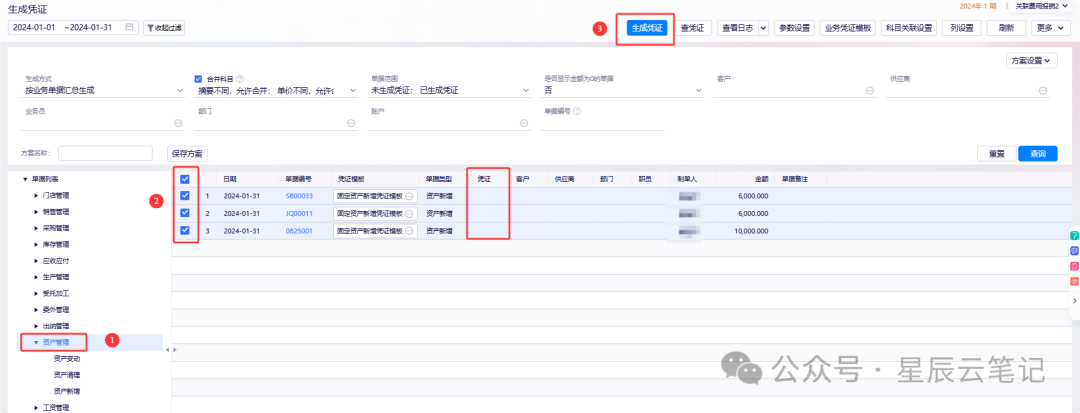Image resolution: width=1080 pixels, height=413 pixels.
Task: Expand the 工资管理 tree node
Action: (37, 407)
